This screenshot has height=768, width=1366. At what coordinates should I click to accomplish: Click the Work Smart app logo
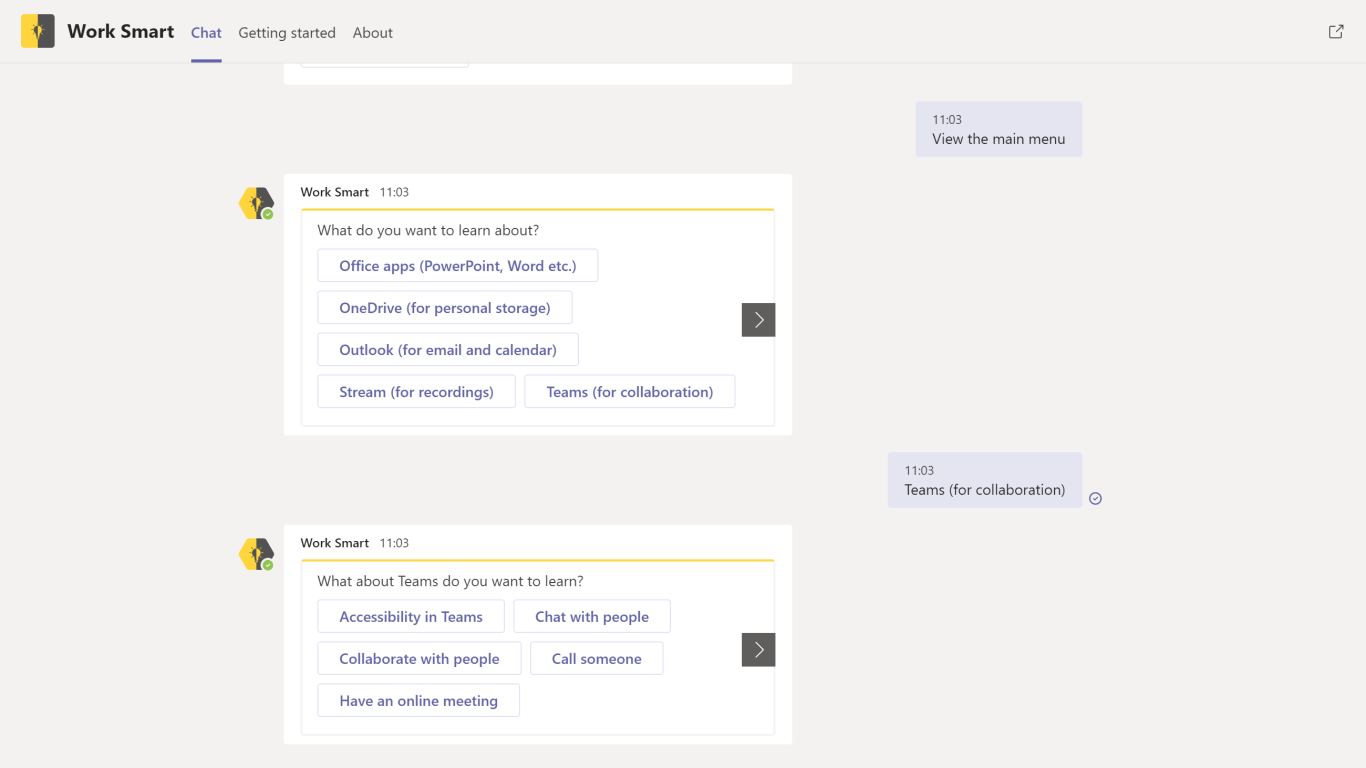pyautogui.click(x=38, y=31)
